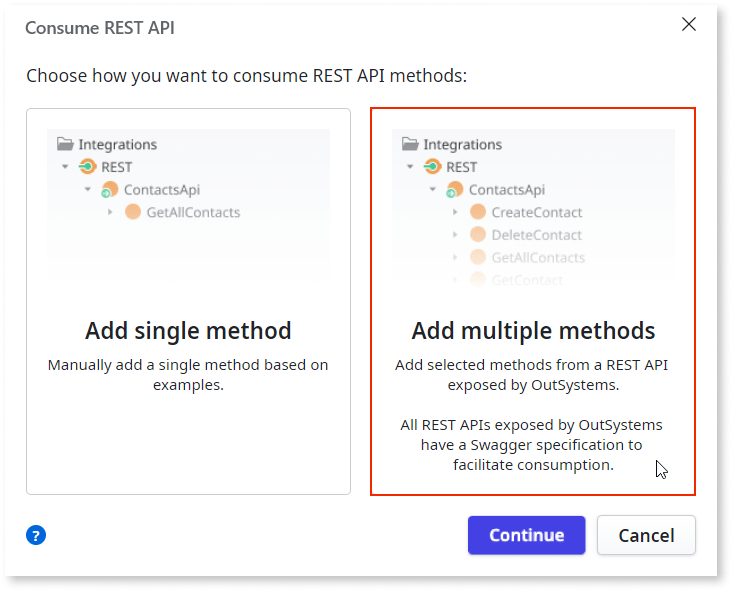Expand GetAllContacts arrow in single method preview
This screenshot has width=732, height=591.
click(x=110, y=212)
